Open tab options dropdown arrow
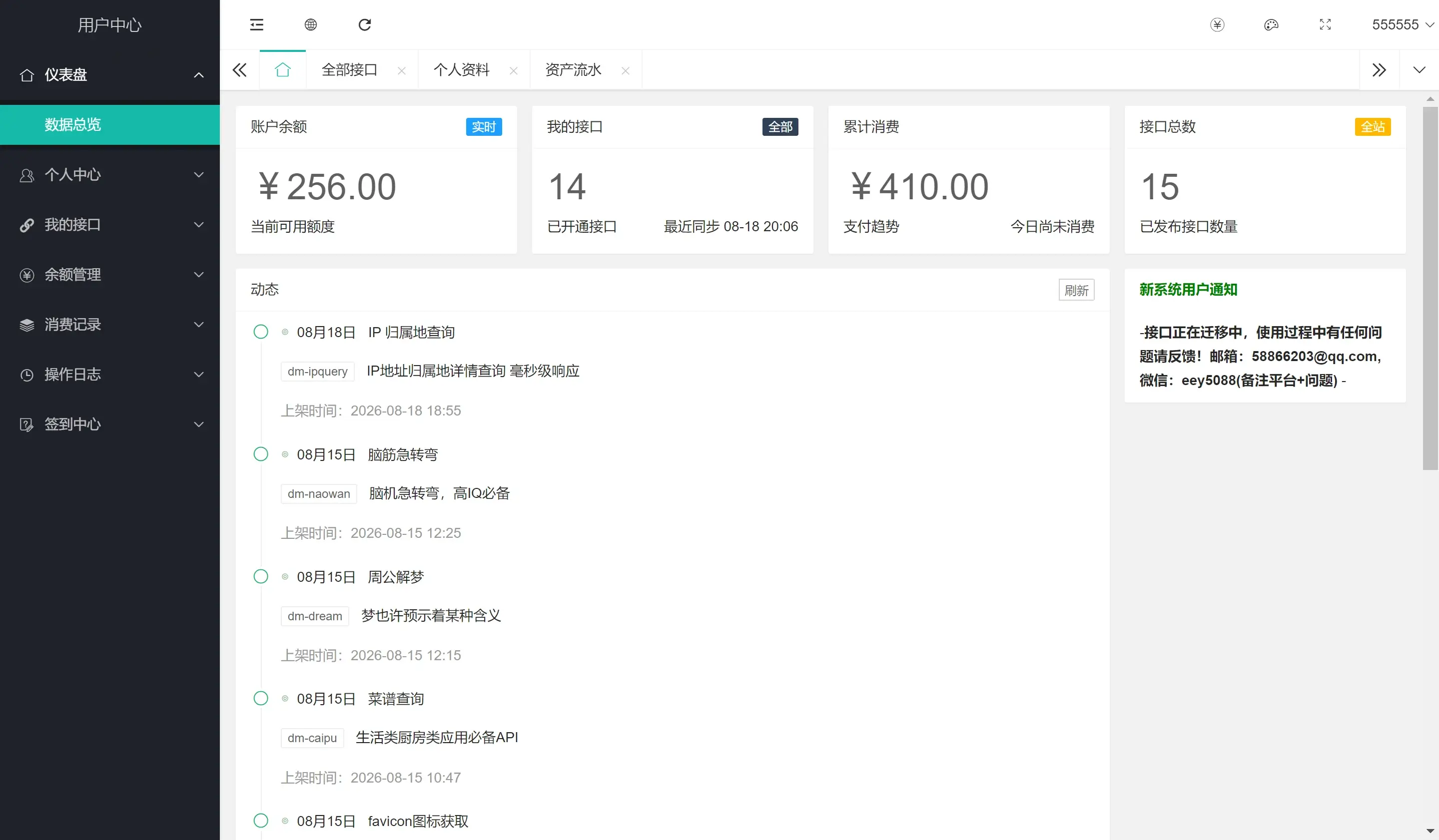 (1419, 69)
